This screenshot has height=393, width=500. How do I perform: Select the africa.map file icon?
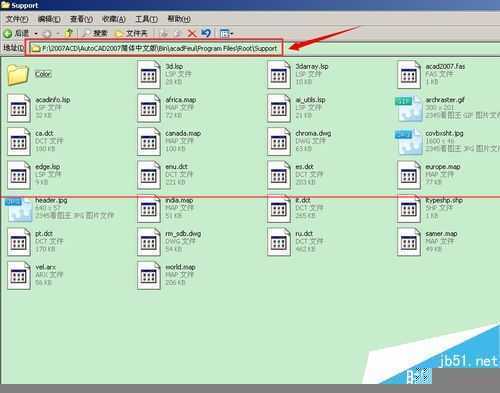(149, 108)
